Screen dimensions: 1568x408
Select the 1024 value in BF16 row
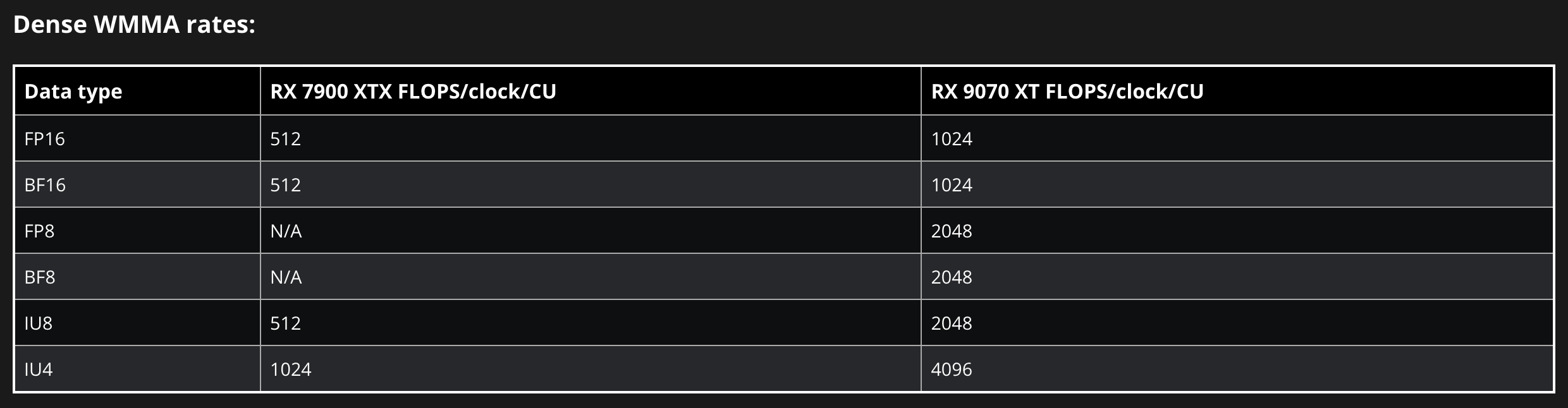coord(952,184)
